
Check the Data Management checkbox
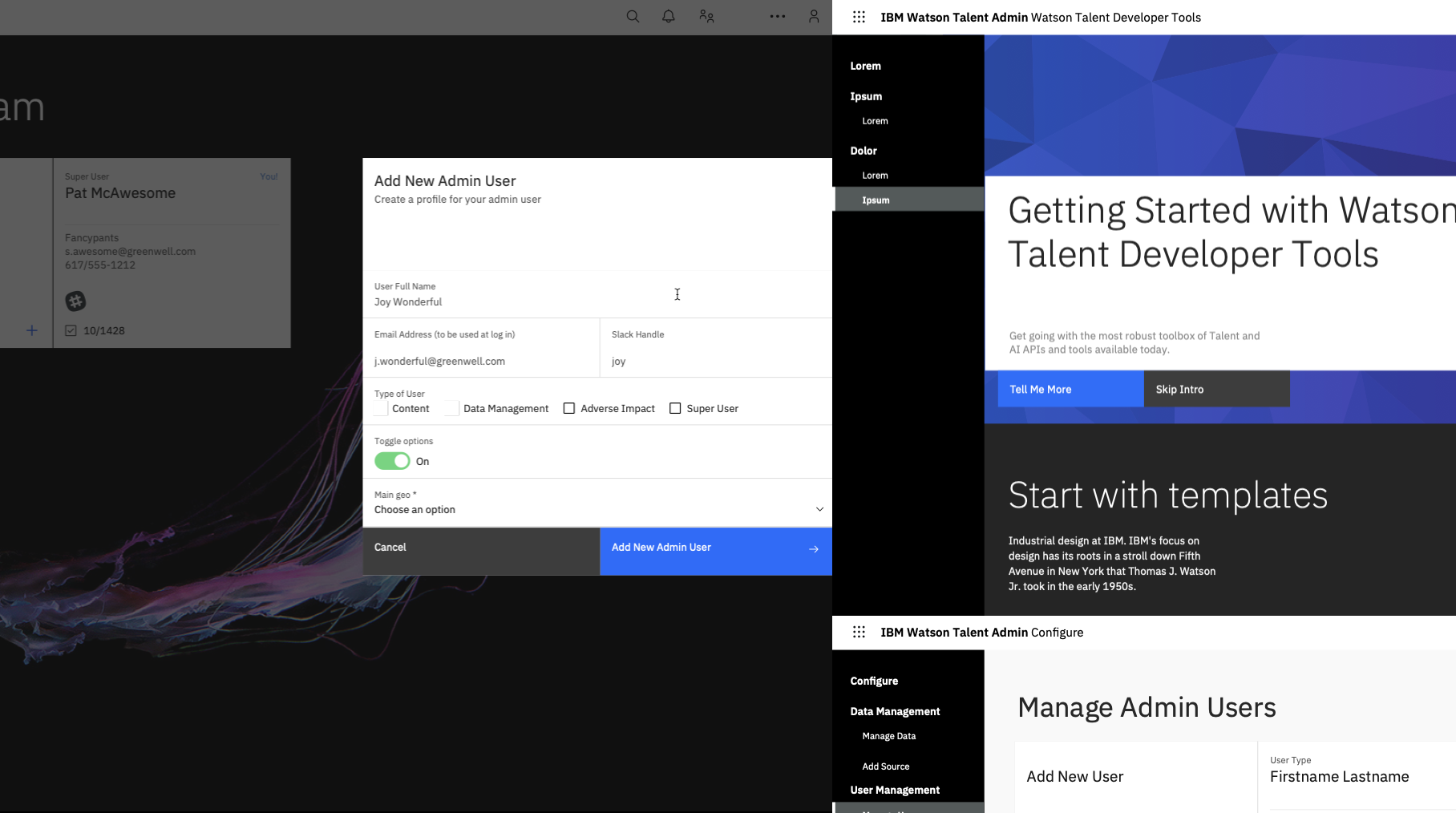[x=452, y=408]
